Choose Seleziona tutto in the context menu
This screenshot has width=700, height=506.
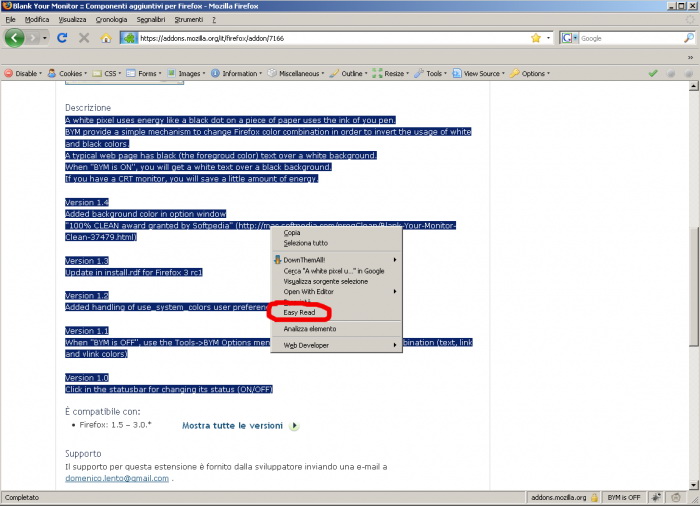(x=337, y=243)
